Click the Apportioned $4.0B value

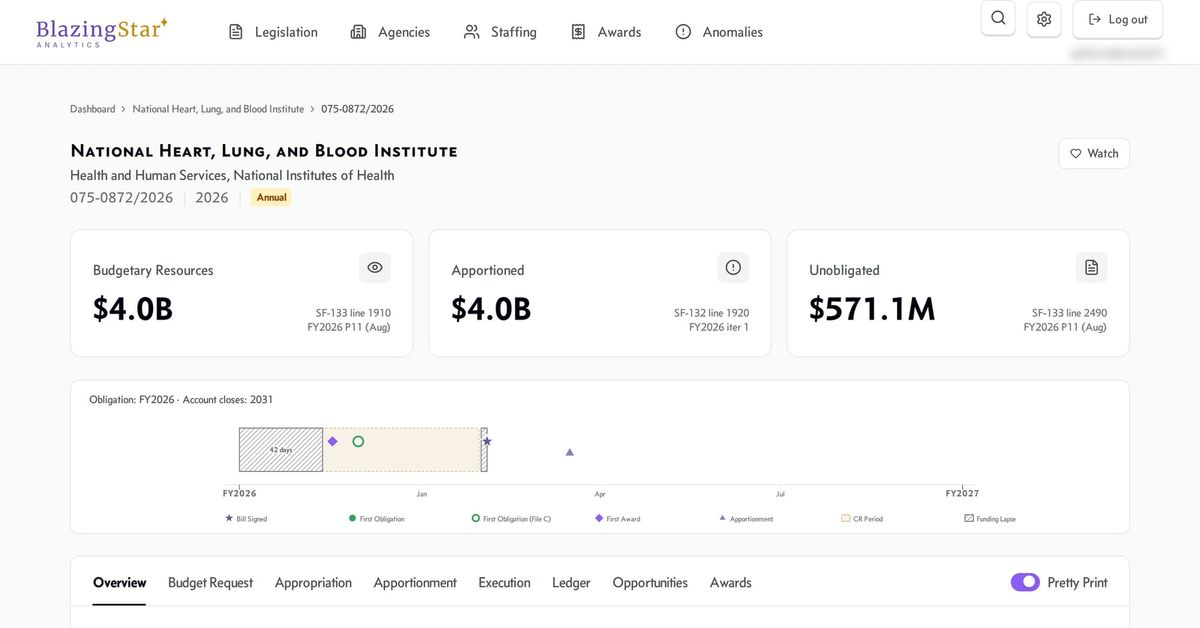click(x=491, y=309)
